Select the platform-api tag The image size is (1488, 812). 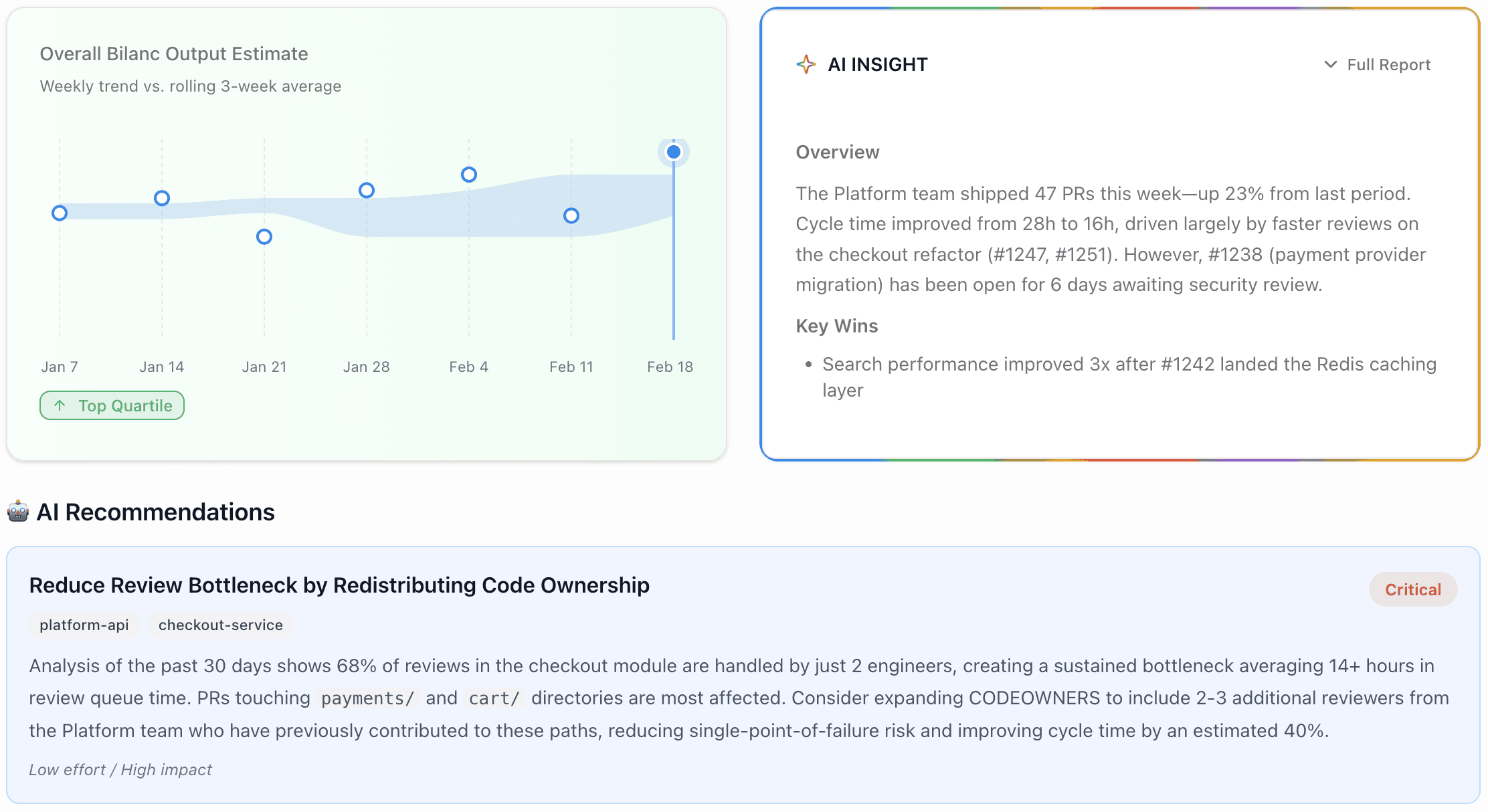(83, 625)
